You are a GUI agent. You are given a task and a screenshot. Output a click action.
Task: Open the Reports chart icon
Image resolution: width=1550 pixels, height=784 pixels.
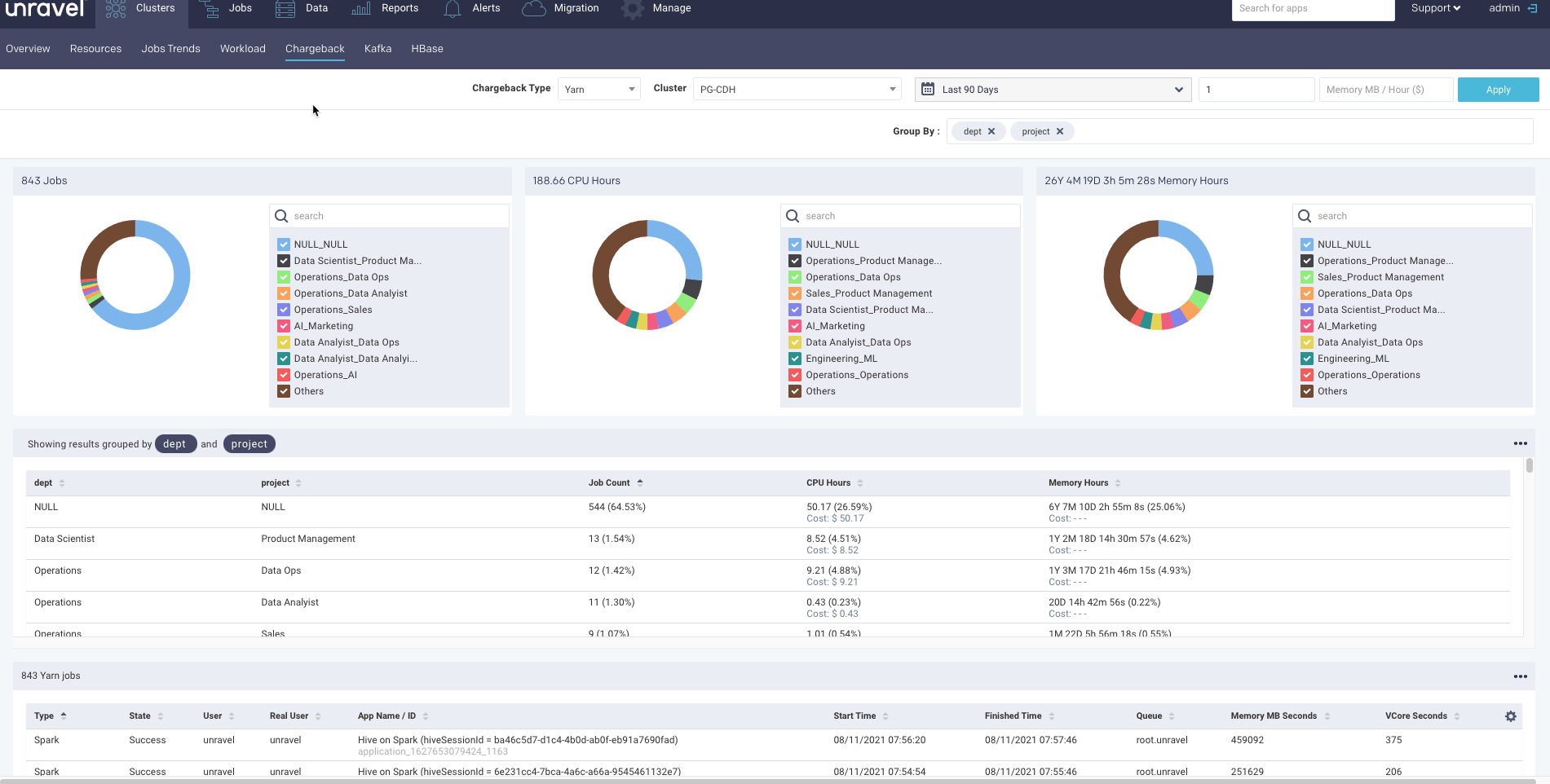[x=361, y=9]
